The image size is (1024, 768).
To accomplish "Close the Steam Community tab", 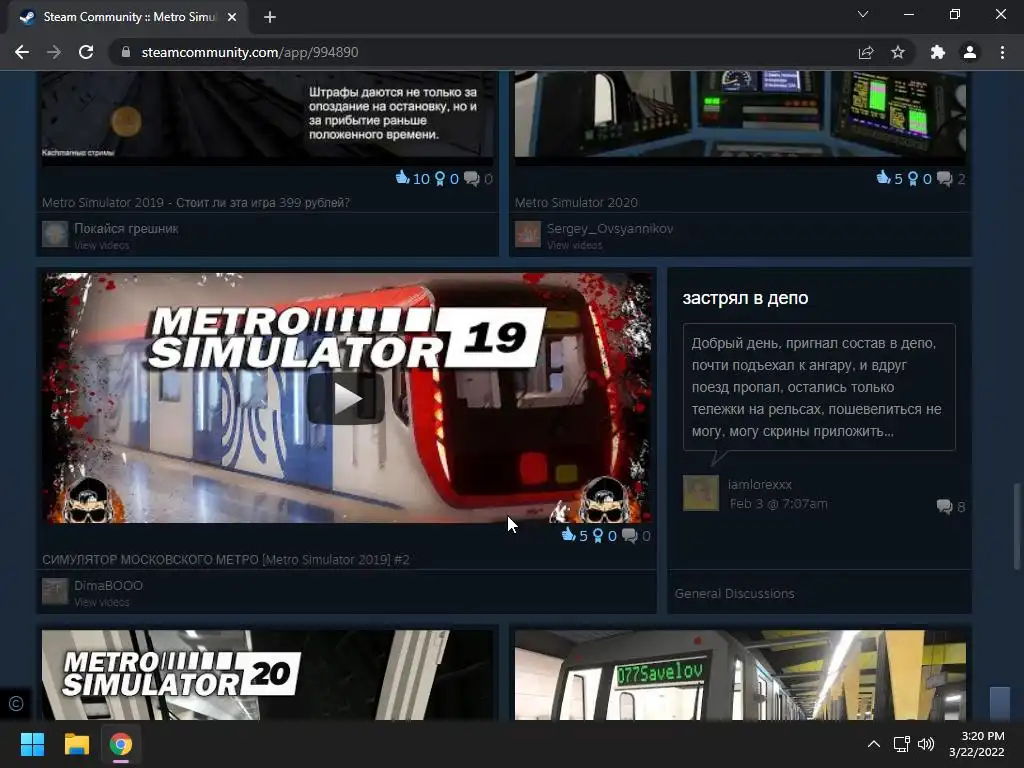I will point(232,17).
